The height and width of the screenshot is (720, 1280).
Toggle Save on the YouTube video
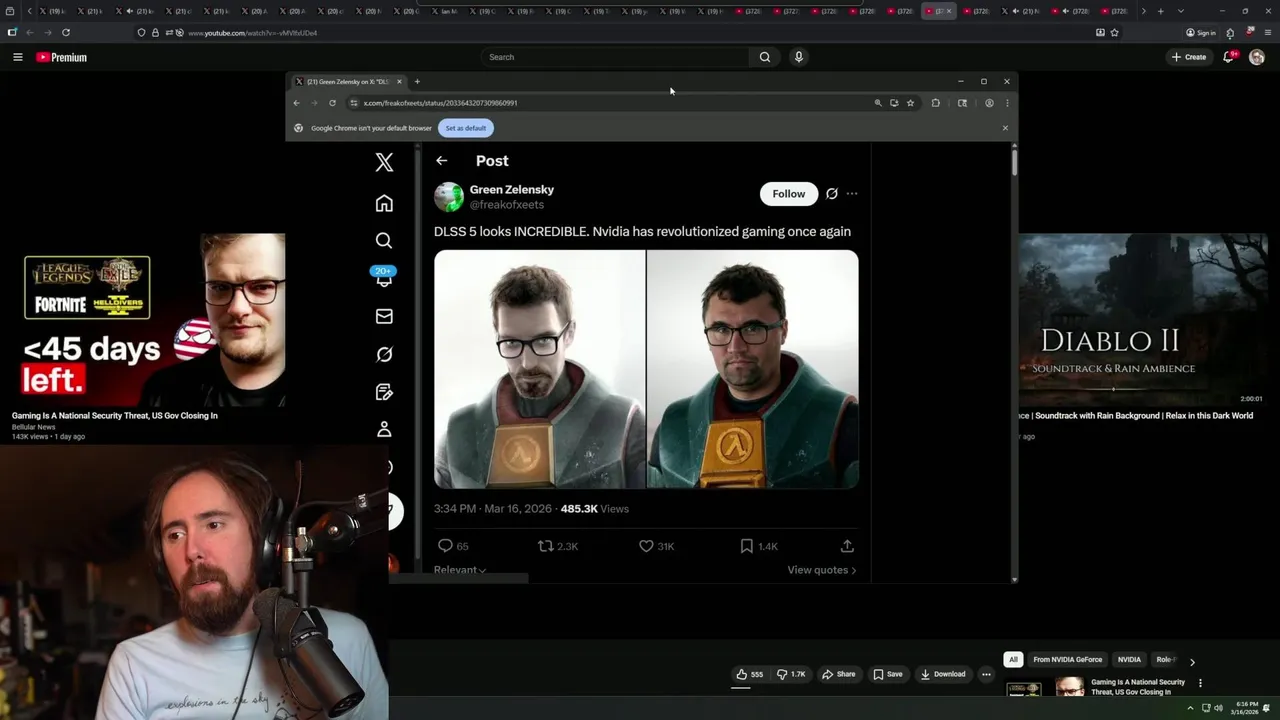pos(888,674)
